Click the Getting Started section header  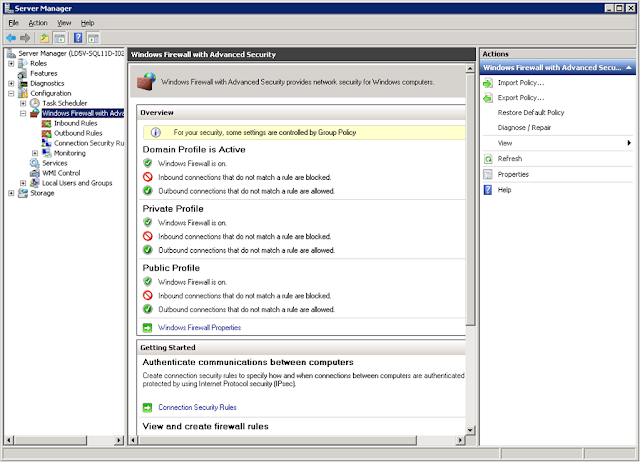pyautogui.click(x=301, y=347)
